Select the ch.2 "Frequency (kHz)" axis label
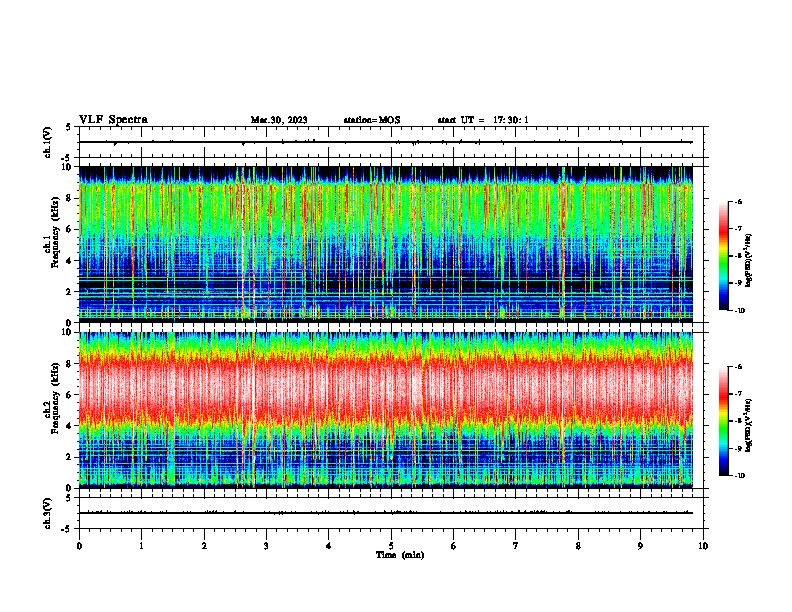The width and height of the screenshot is (792, 612). point(53,397)
